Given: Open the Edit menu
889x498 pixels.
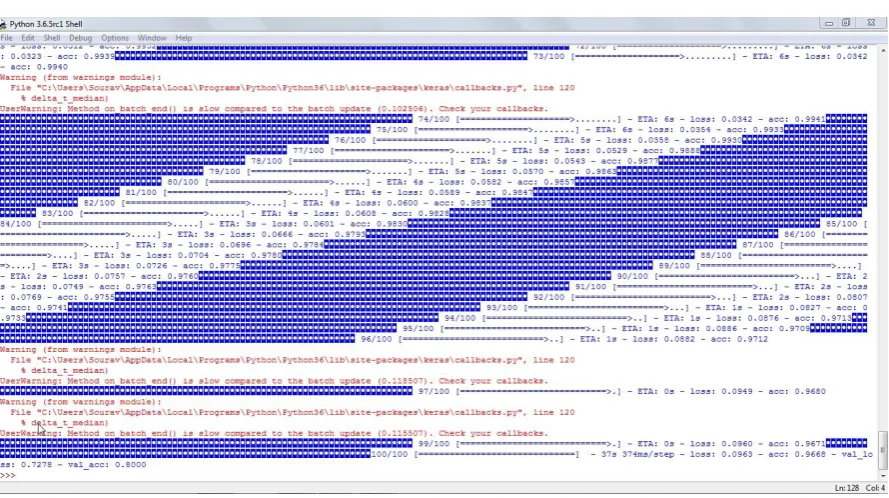Looking at the screenshot, I should tap(27, 38).
